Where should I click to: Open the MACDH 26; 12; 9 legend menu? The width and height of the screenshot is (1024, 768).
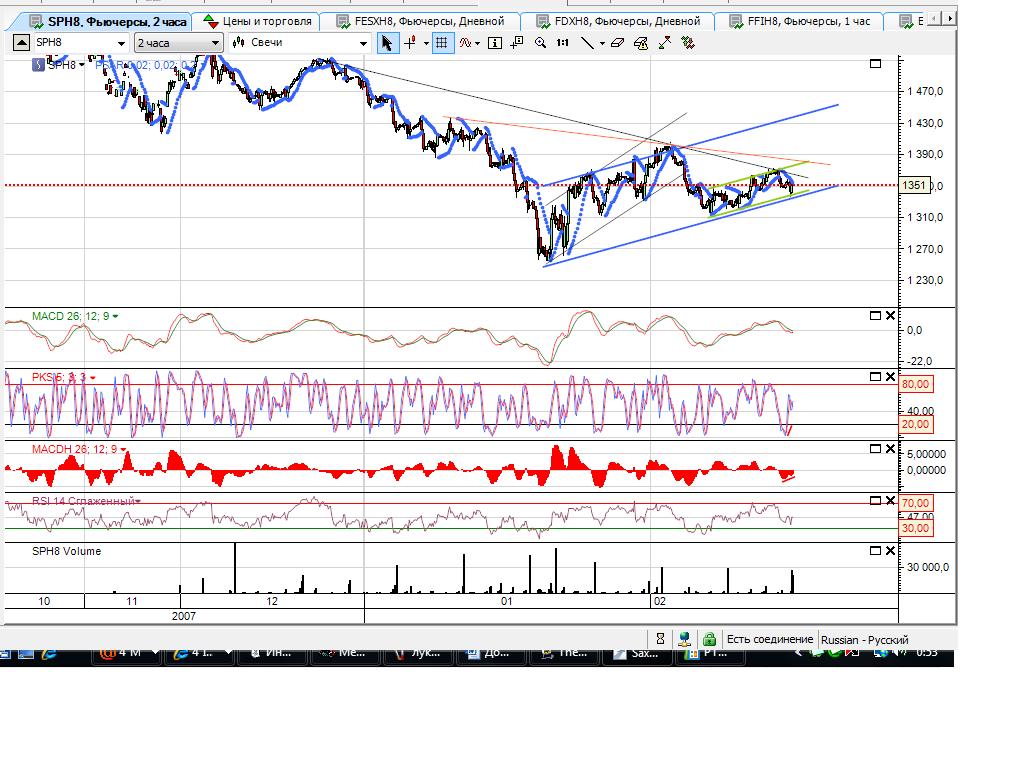coord(123,449)
